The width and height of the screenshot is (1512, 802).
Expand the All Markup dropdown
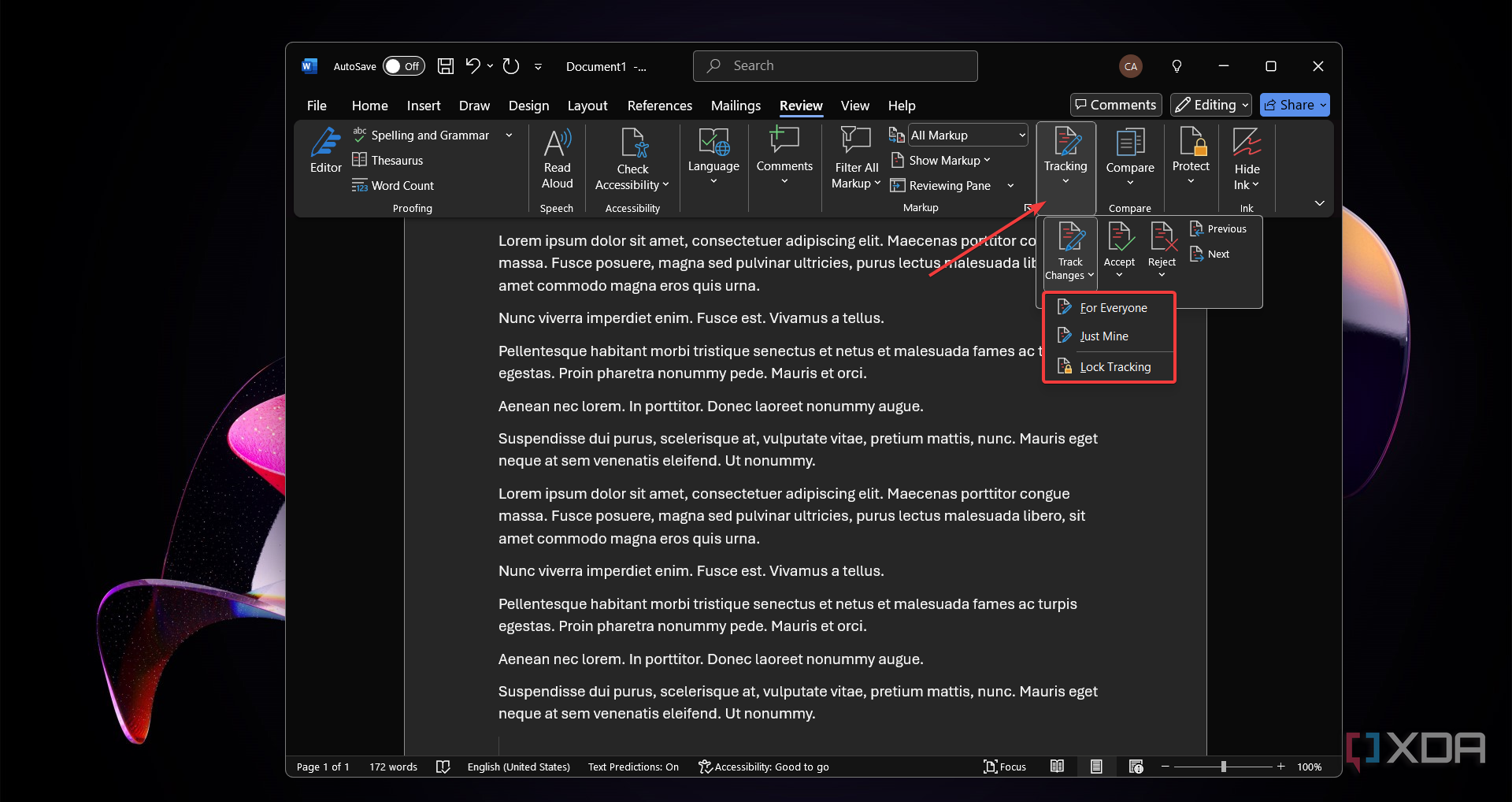(1022, 136)
